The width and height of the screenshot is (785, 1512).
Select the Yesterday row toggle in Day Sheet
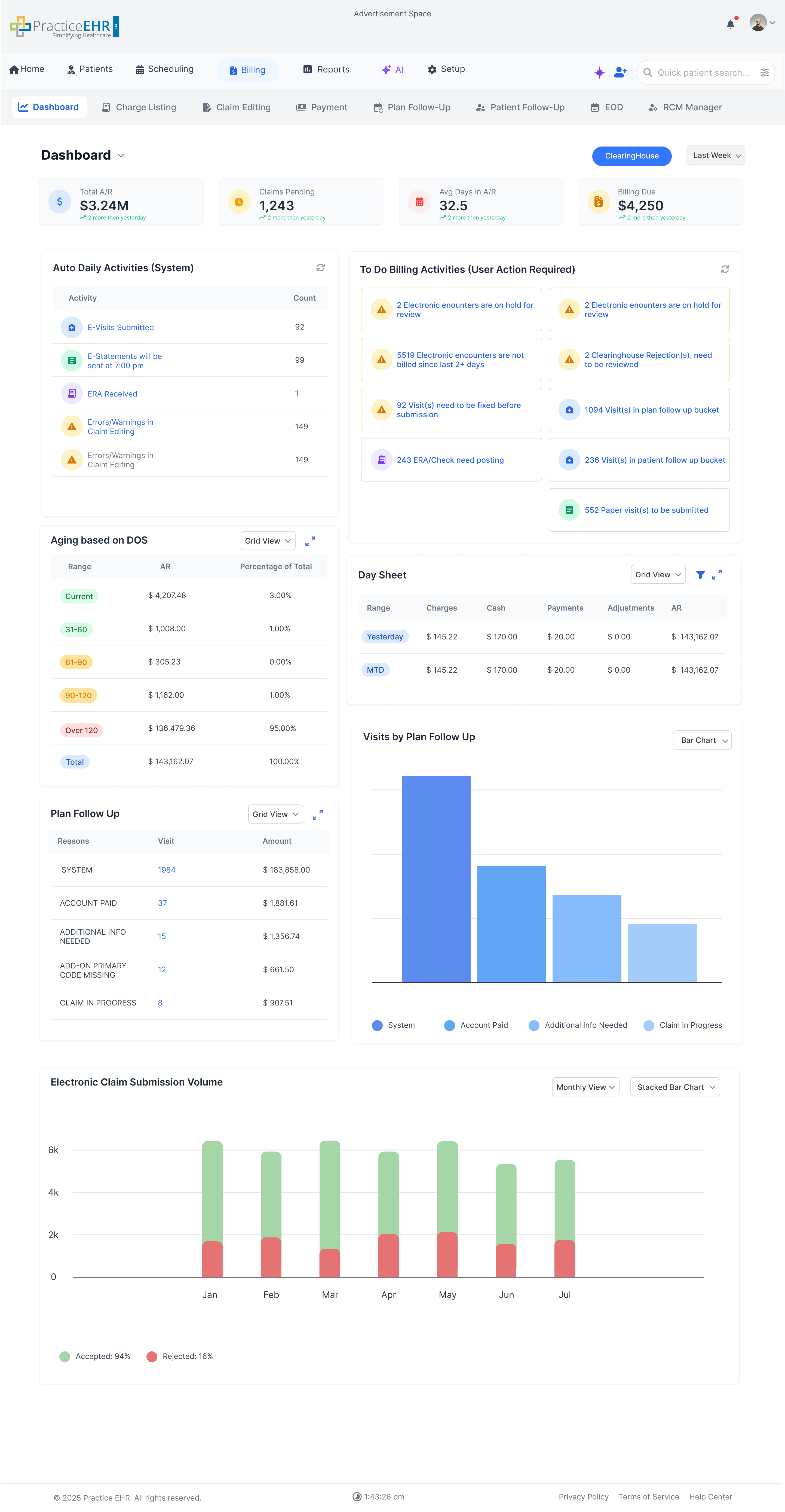pos(385,636)
